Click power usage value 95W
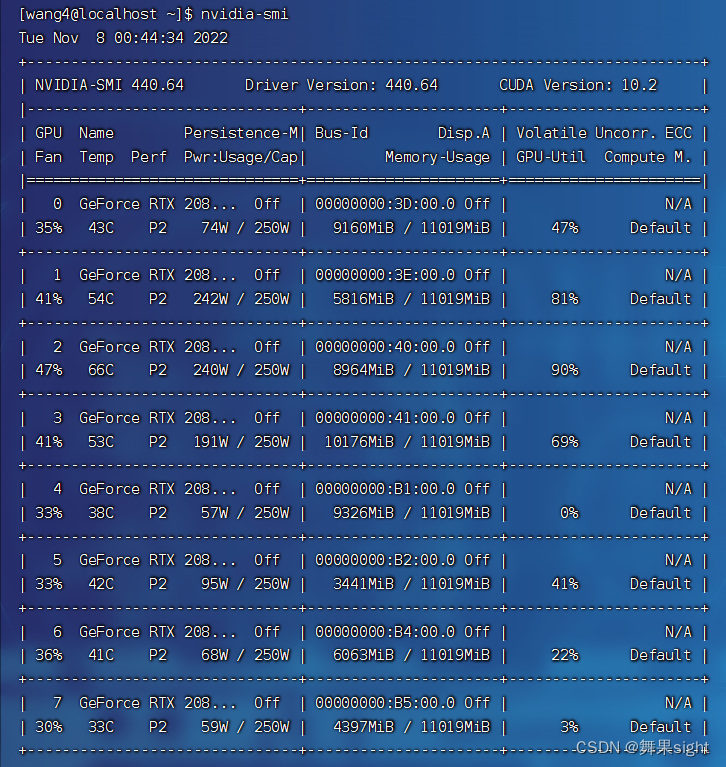 click(x=214, y=584)
